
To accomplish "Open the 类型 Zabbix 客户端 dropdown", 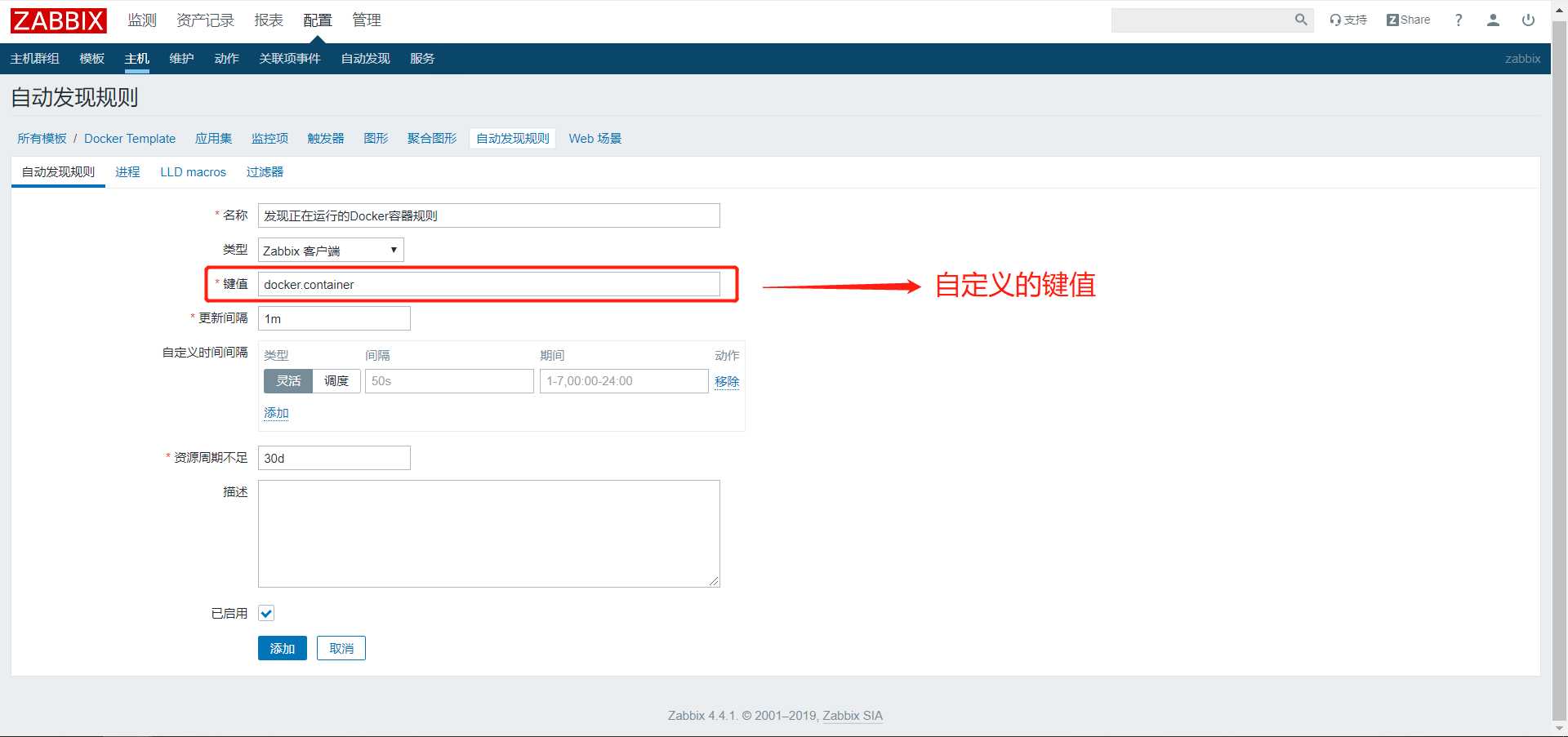I will (331, 251).
